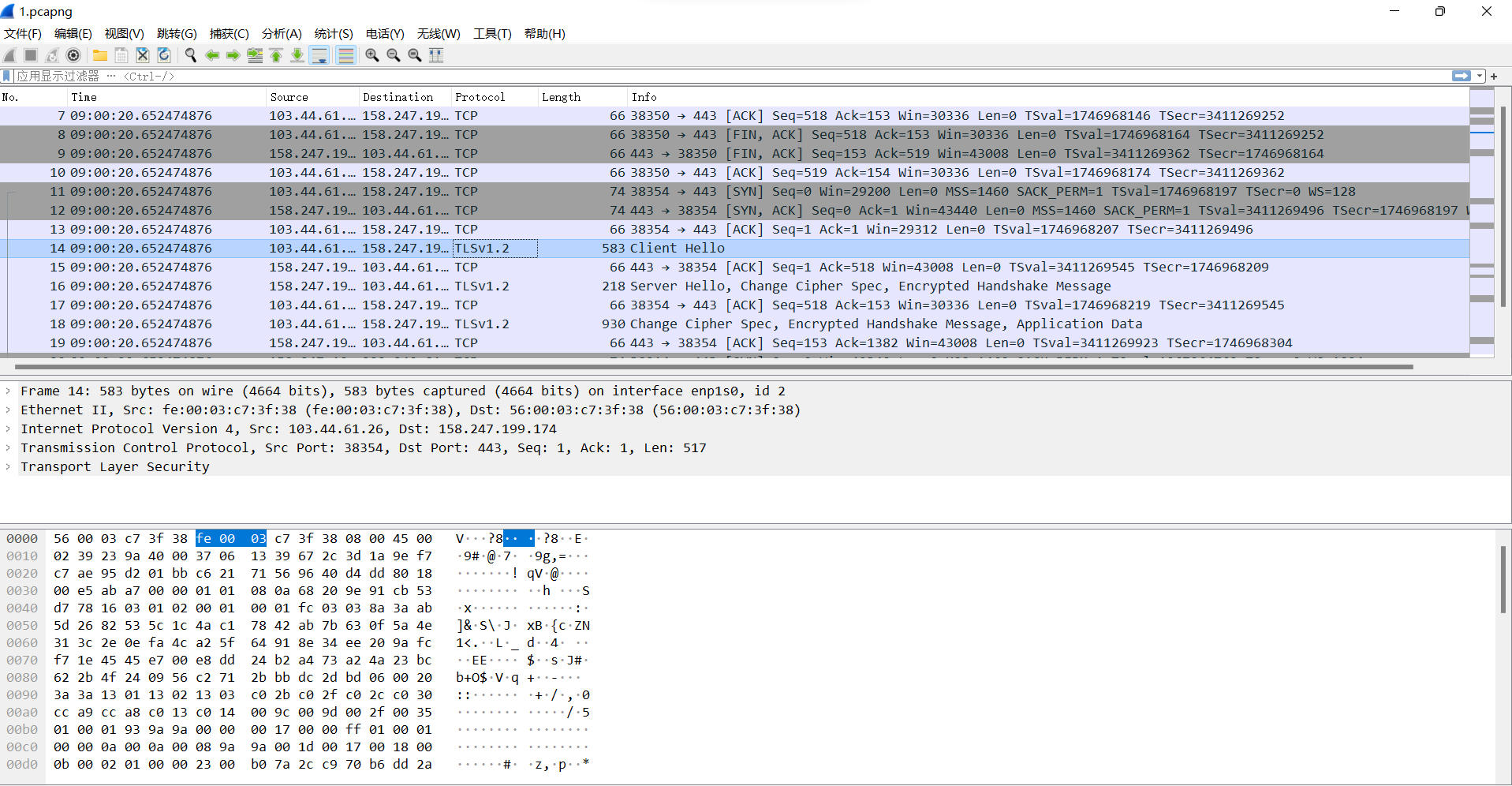Zoom out packet text
Screen dimensions: 1512x786
394,55
